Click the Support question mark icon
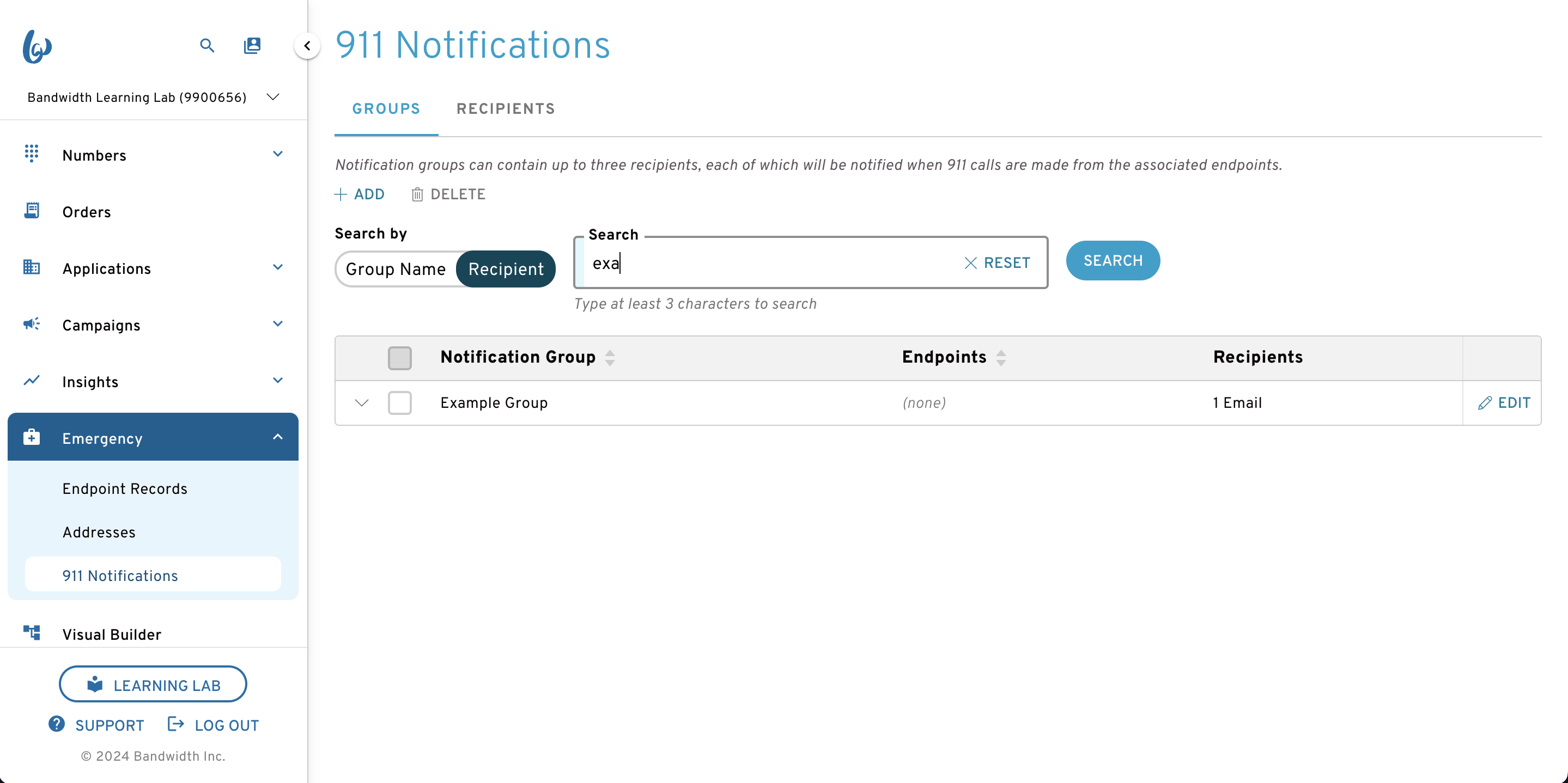 pyautogui.click(x=57, y=725)
